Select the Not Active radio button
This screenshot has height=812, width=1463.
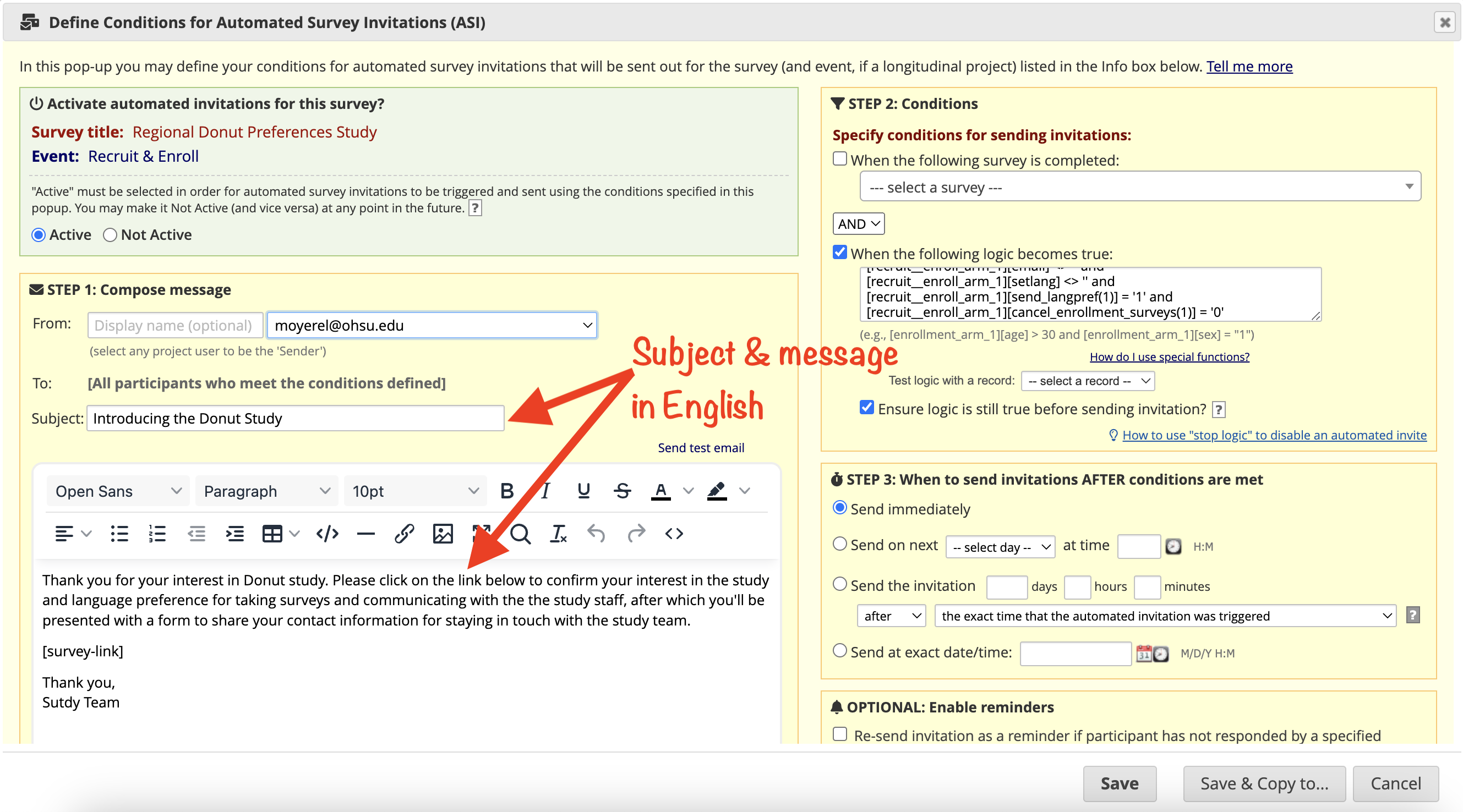110,235
